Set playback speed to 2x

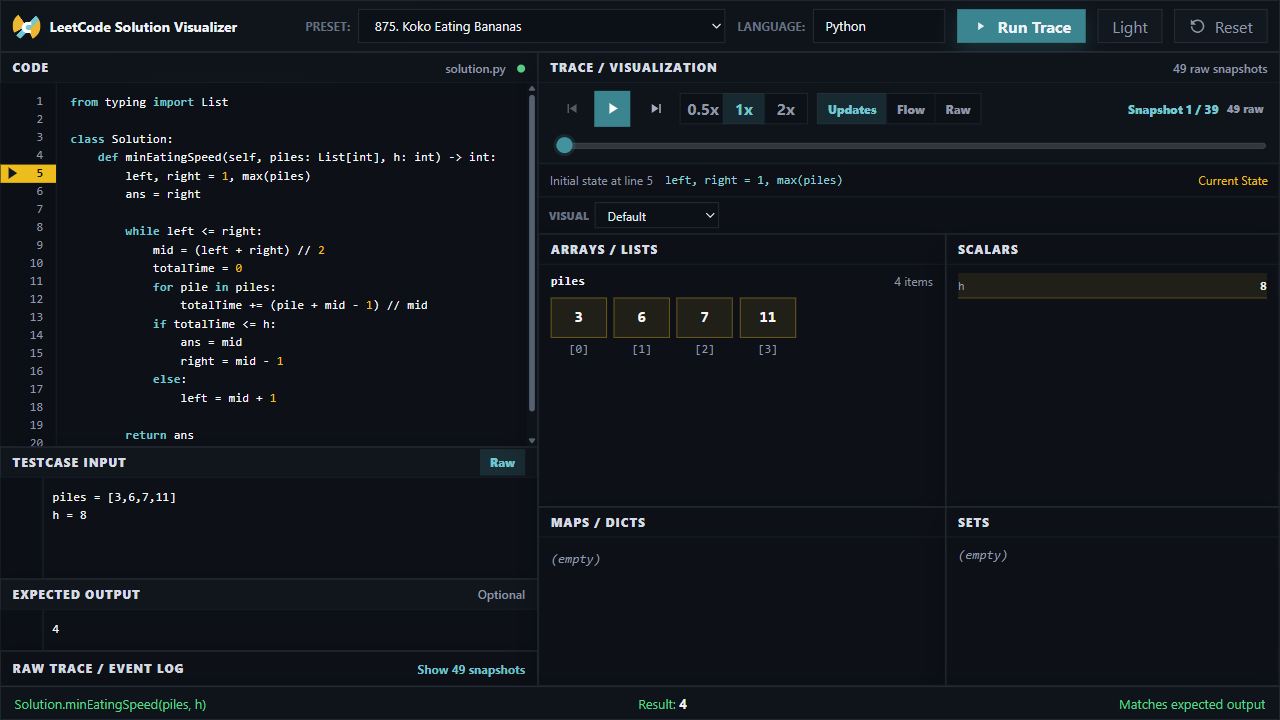786,109
